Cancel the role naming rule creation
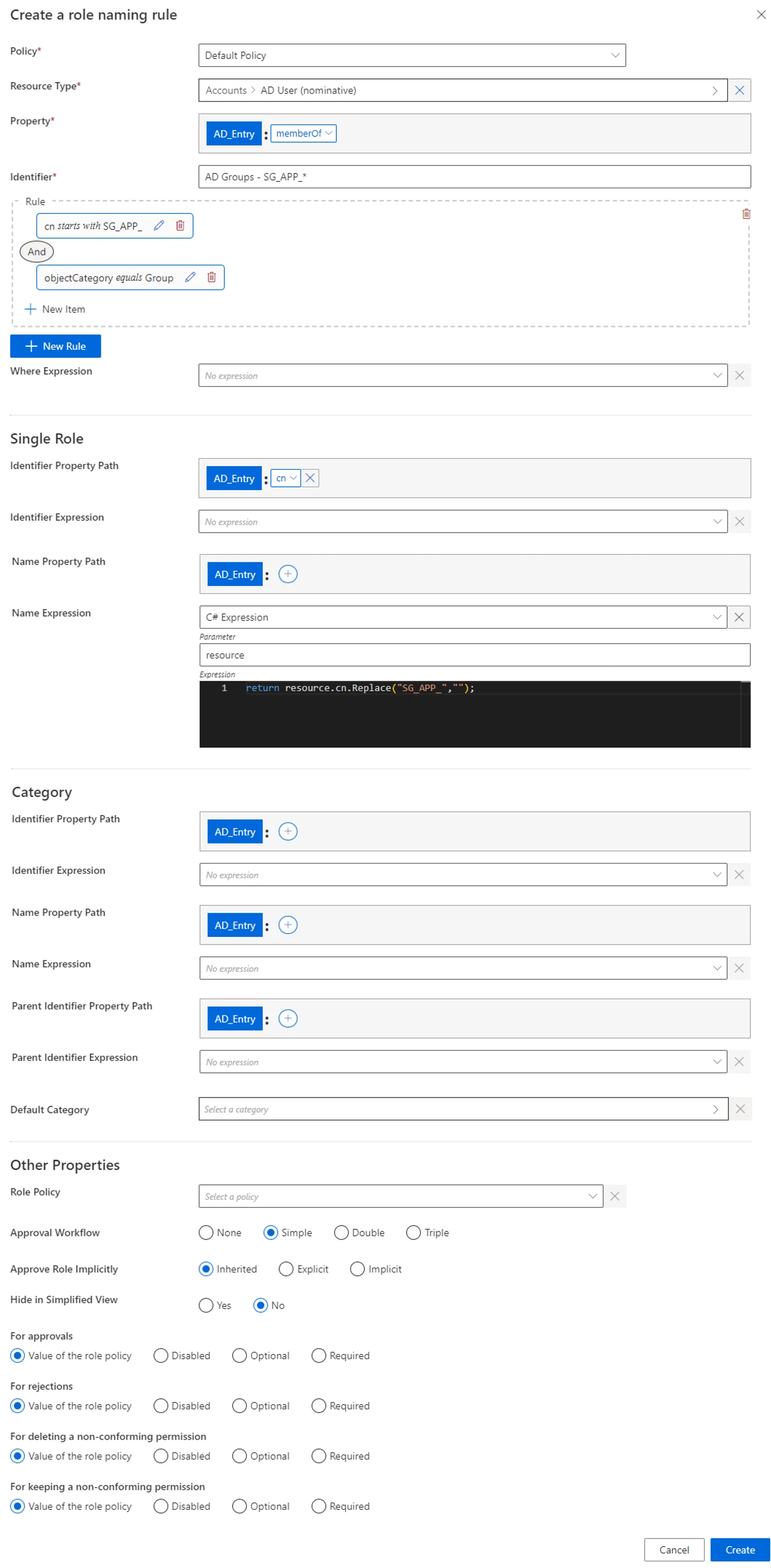 click(x=674, y=1550)
